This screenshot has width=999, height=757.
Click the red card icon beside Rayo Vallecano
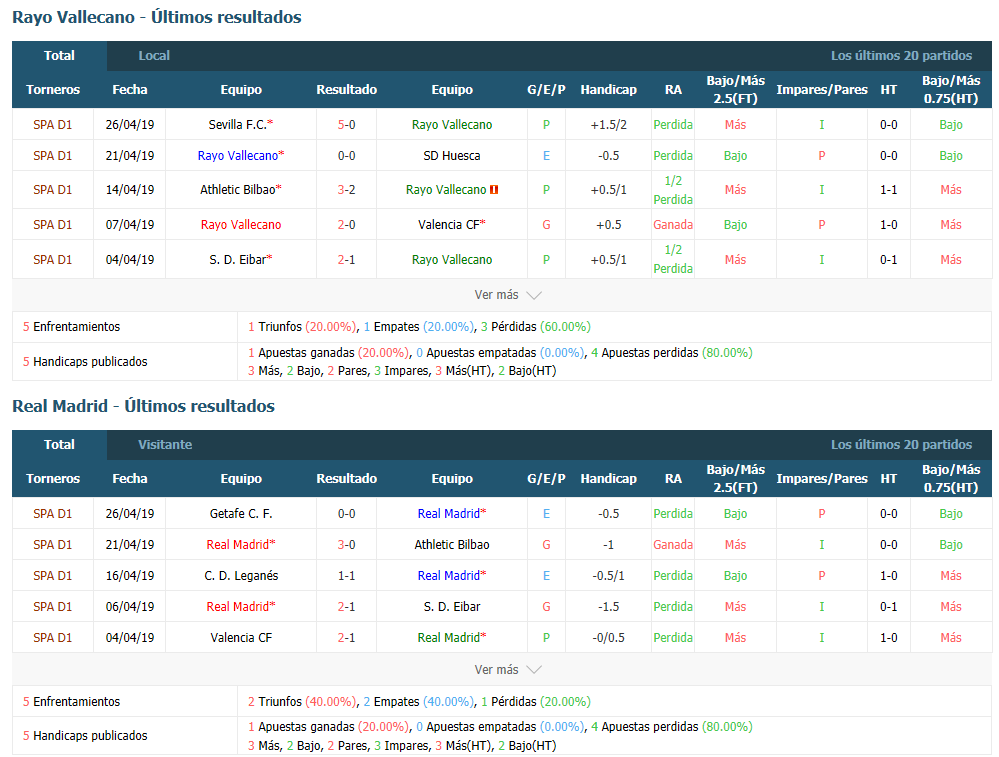494,190
